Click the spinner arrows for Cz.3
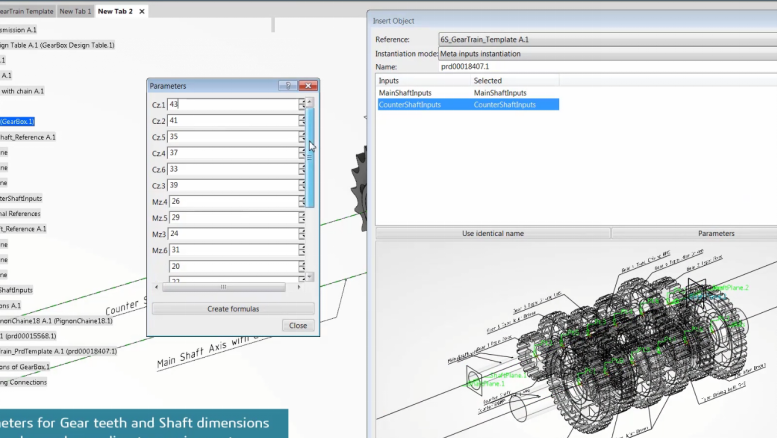The height and width of the screenshot is (438, 778). point(302,185)
